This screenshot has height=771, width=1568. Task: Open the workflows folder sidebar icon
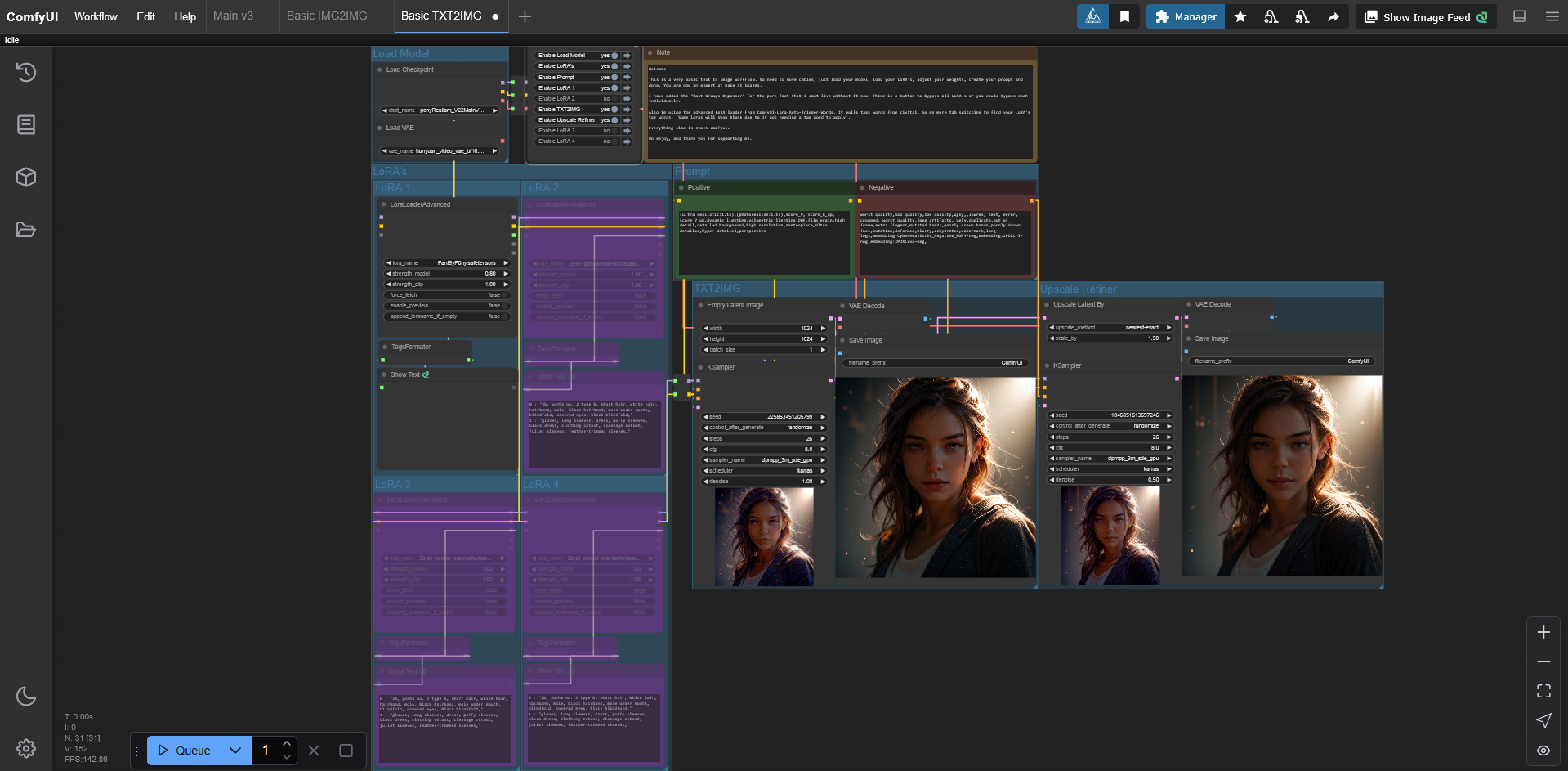[26, 230]
